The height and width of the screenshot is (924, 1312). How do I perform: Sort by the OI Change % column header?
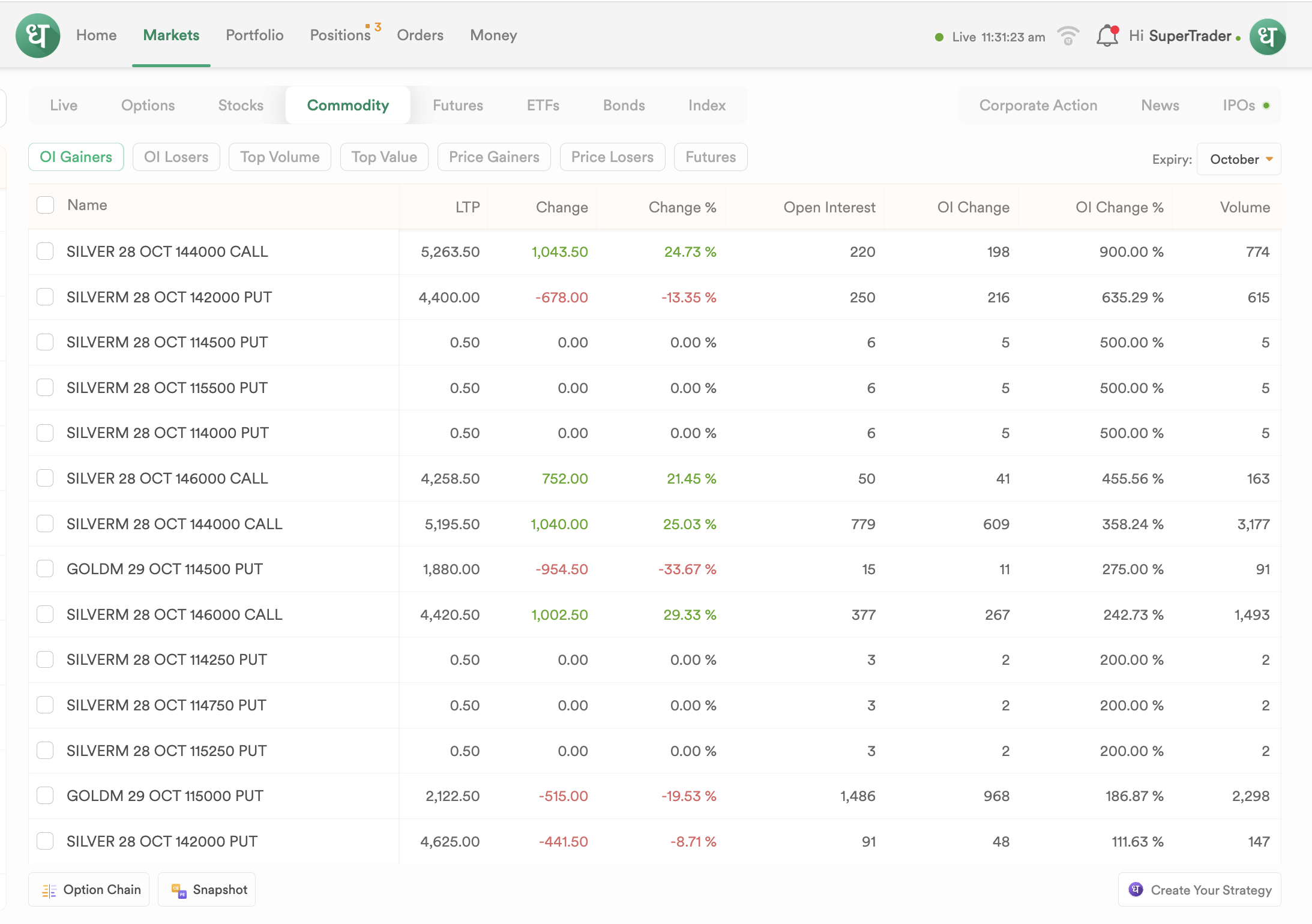(1119, 208)
